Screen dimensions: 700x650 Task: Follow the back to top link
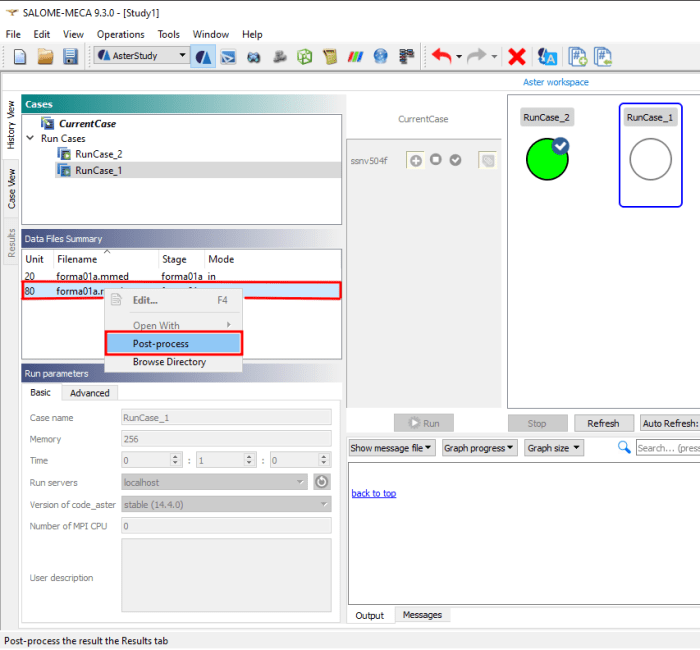pos(374,493)
